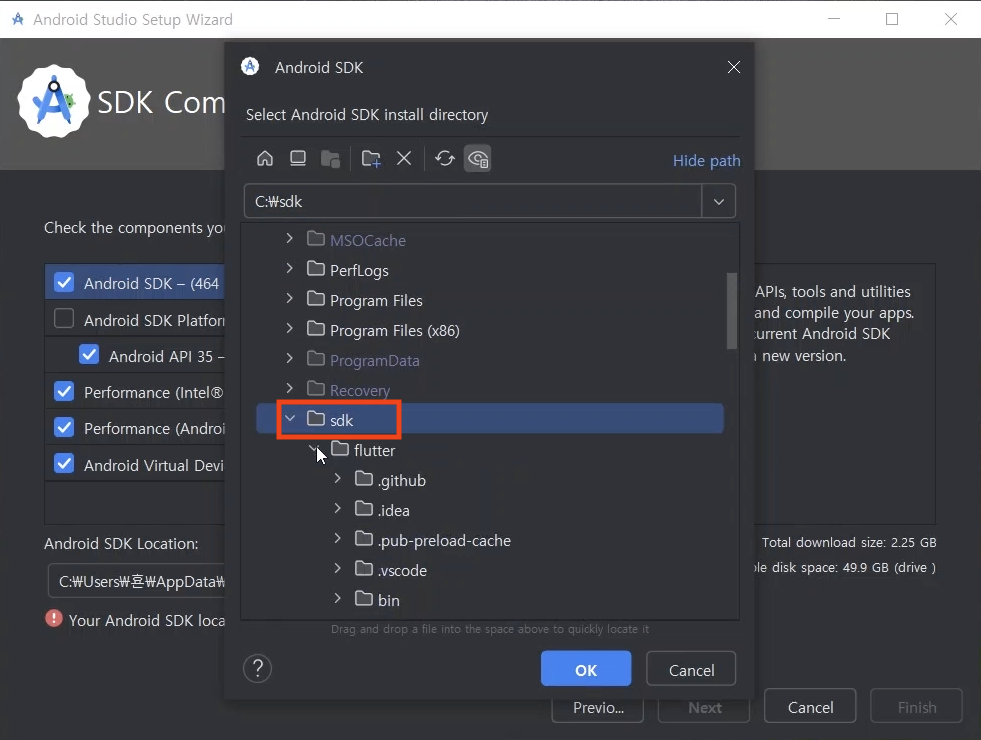
Task: Expand the Program Files folder
Action: point(289,298)
